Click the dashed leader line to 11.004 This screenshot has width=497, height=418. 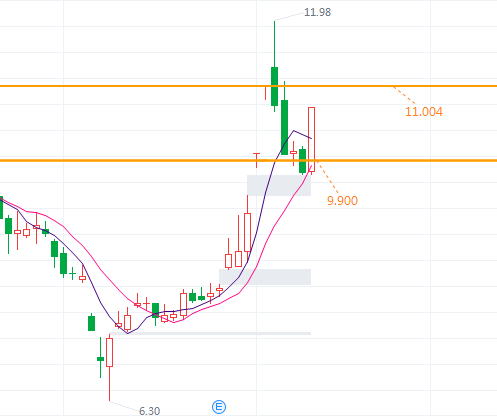[404, 95]
